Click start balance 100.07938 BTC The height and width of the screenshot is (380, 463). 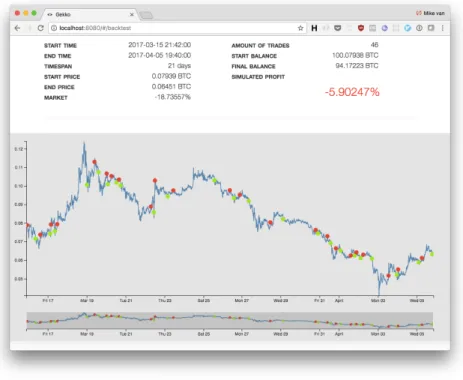[355, 55]
